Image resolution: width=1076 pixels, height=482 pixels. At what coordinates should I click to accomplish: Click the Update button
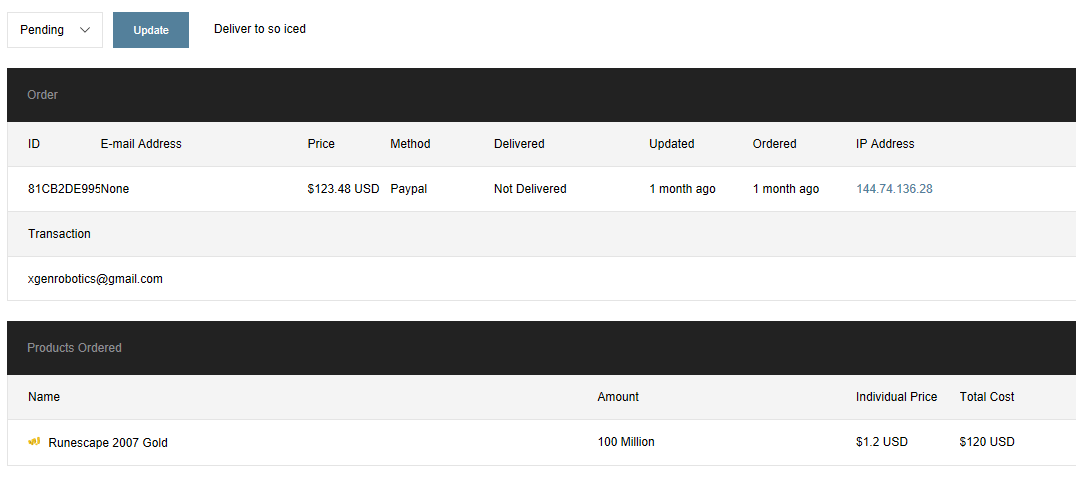(151, 30)
